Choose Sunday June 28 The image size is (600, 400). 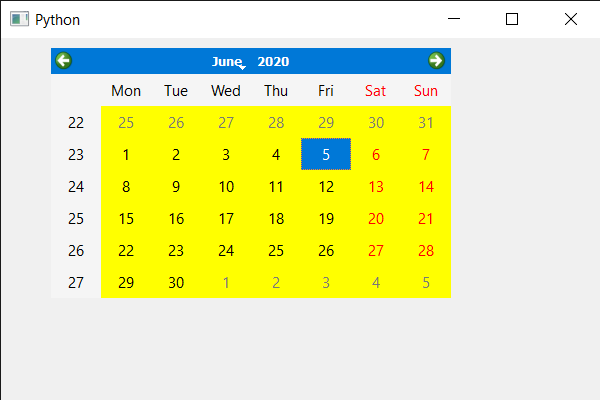426,250
